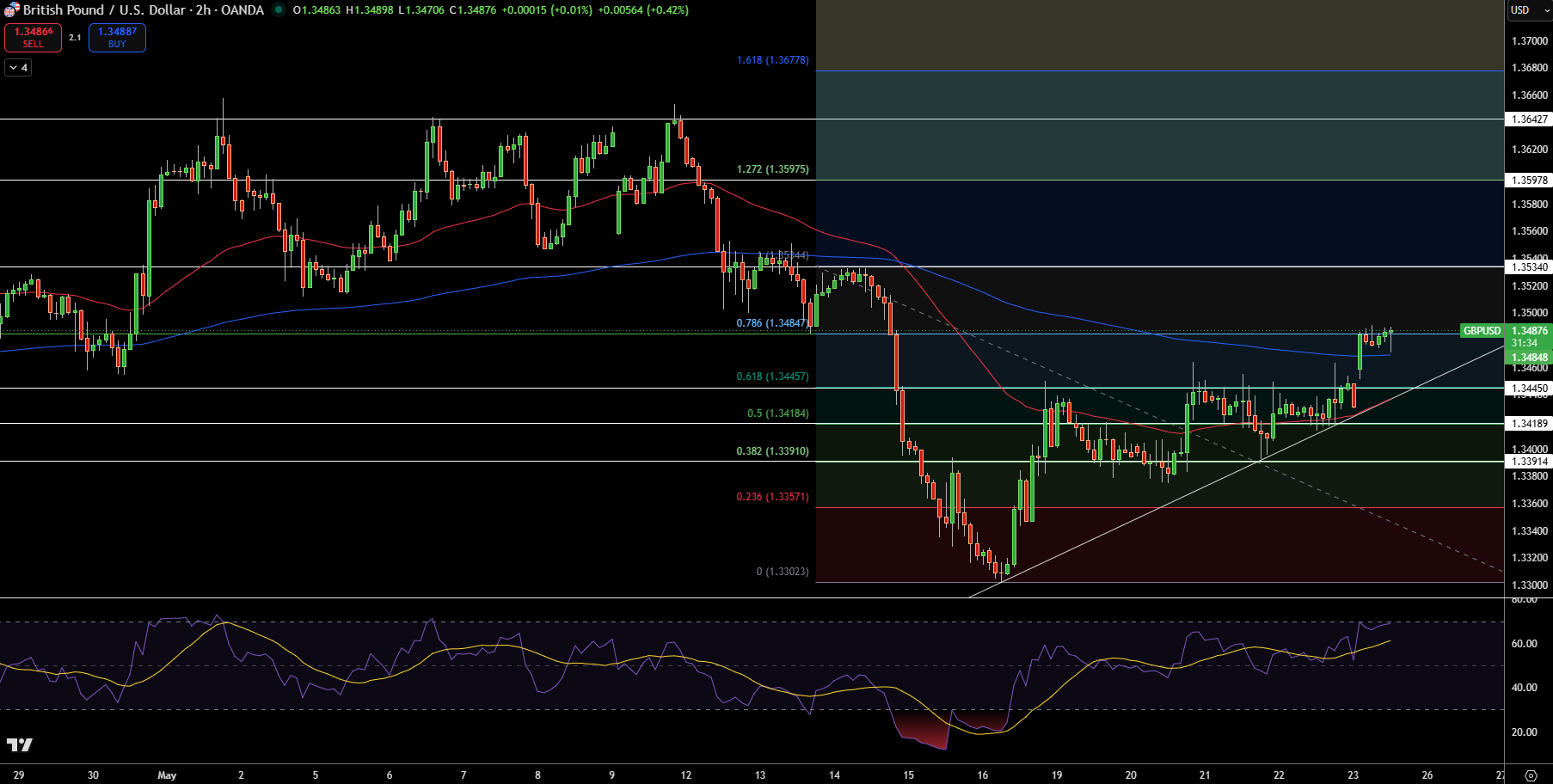The height and width of the screenshot is (784, 1553).
Task: Click the 1.35978 price axis label
Action: [1529, 181]
